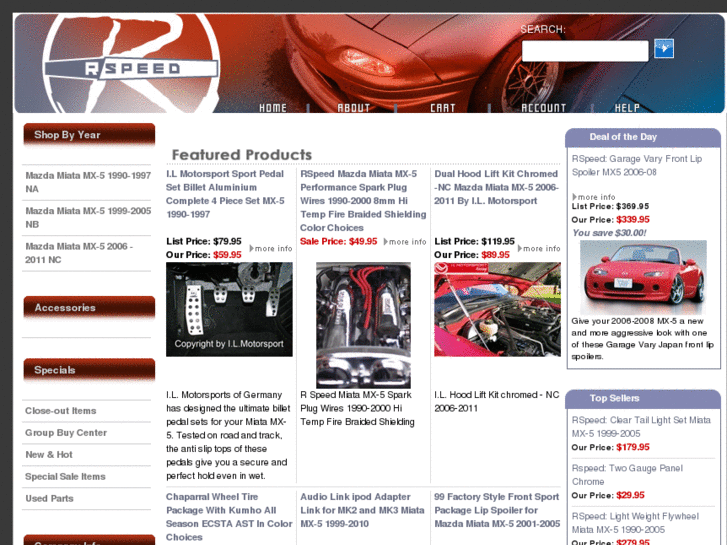Click the Top Sellers header

coord(614,398)
